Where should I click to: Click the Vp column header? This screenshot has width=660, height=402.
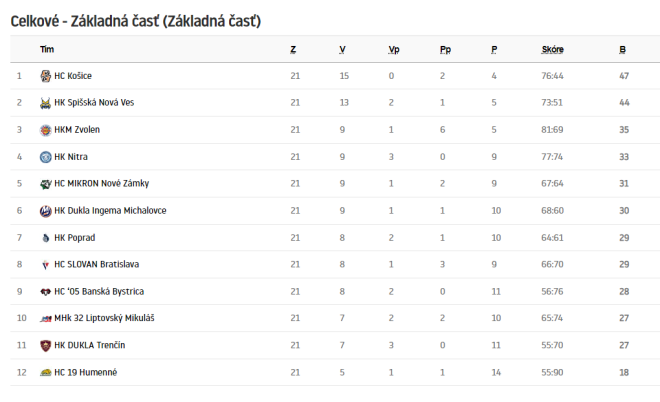coord(394,50)
